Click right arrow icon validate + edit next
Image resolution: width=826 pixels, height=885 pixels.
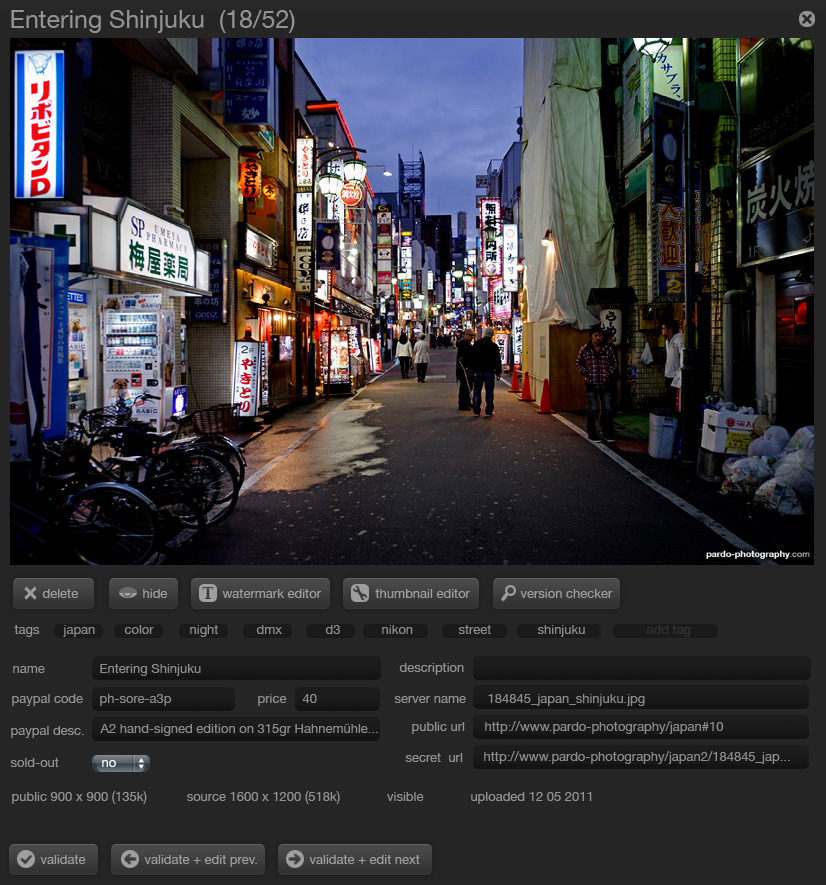pos(295,859)
